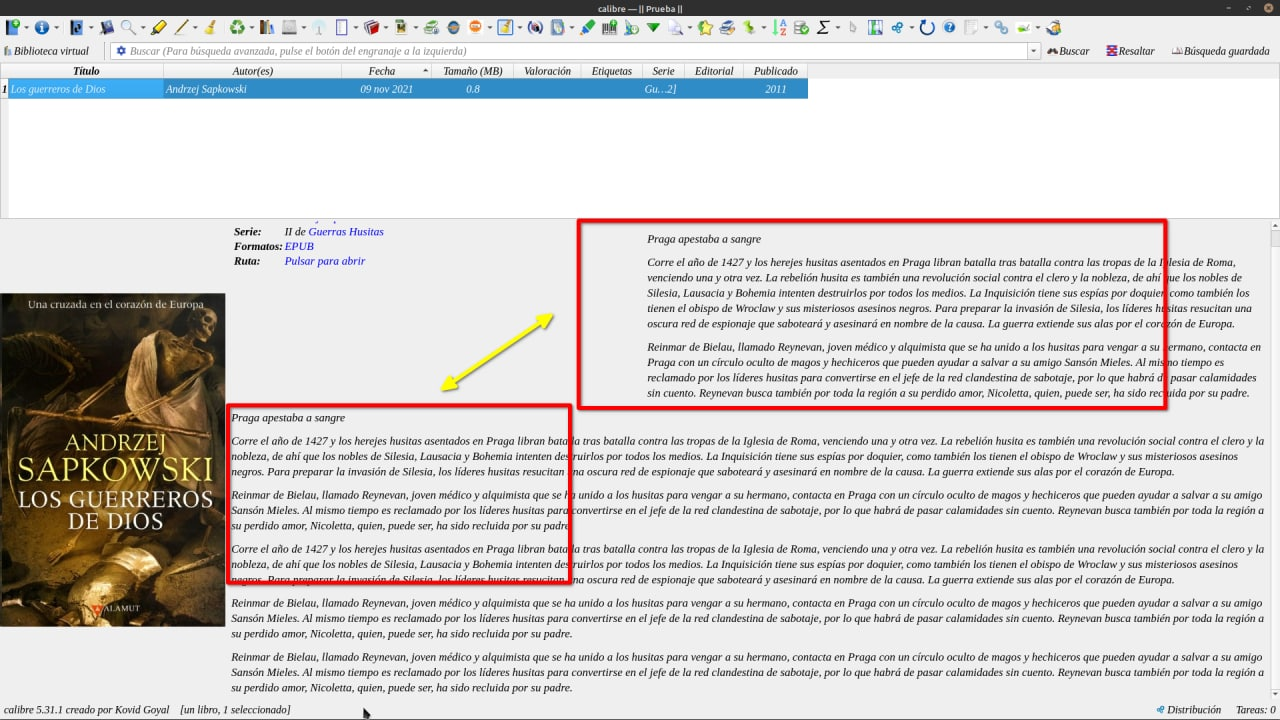Sort by the Editorial column header

[x=714, y=71]
